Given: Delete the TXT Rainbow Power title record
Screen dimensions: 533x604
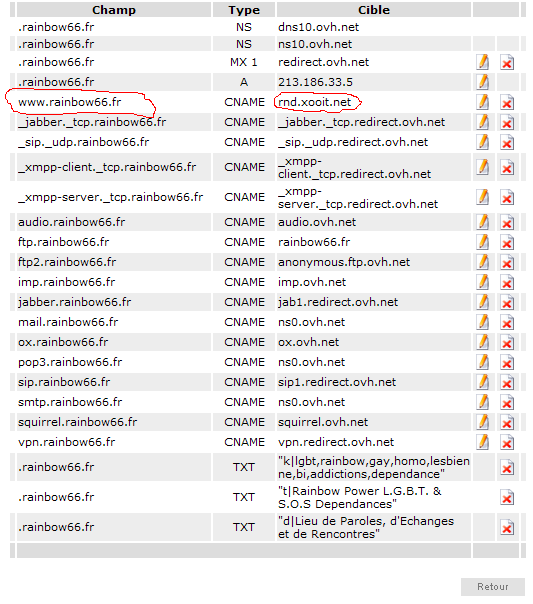Looking at the screenshot, I should tap(507, 498).
